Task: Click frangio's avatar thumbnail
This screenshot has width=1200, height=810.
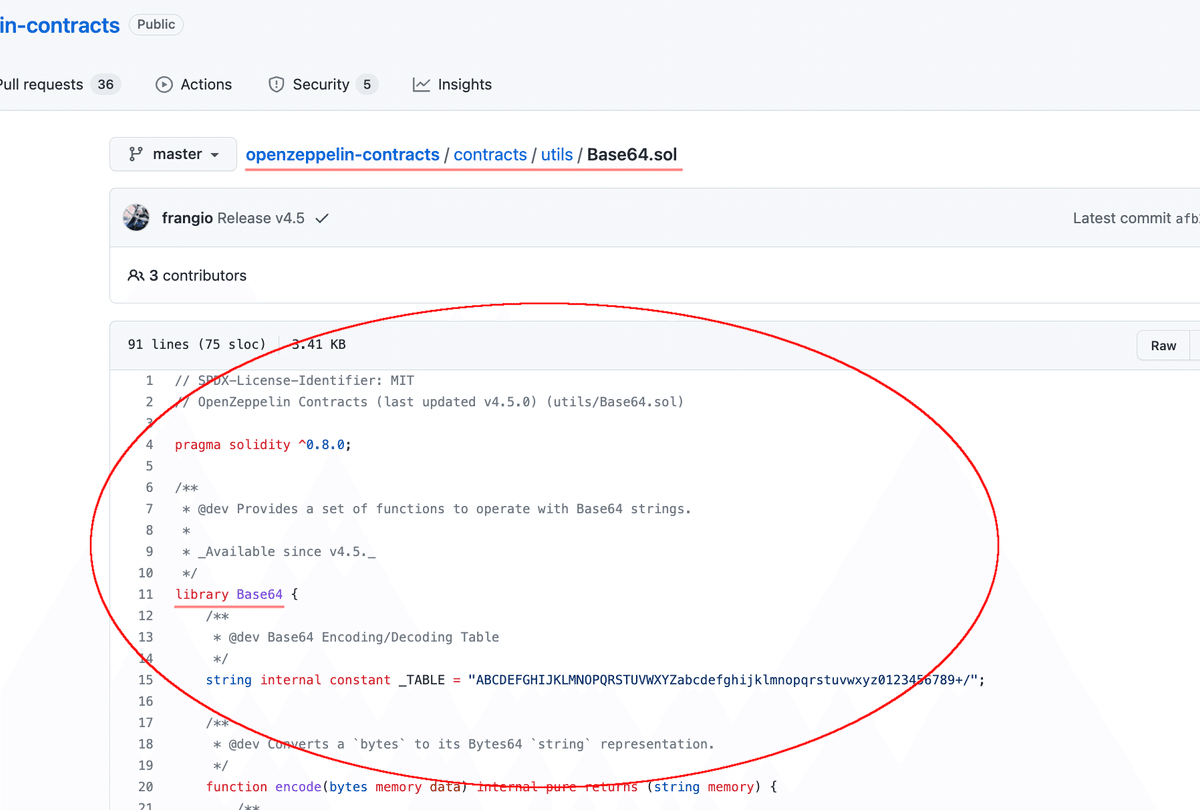Action: click(x=137, y=217)
